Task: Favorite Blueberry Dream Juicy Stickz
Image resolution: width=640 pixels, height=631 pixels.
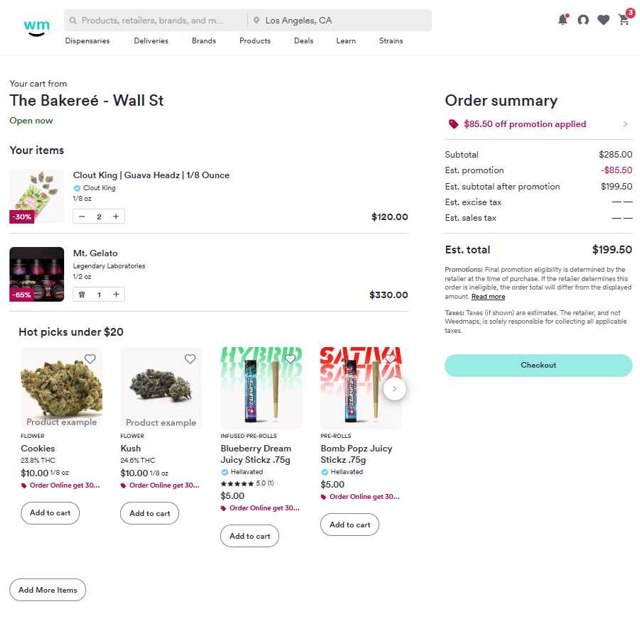Action: coord(290,359)
